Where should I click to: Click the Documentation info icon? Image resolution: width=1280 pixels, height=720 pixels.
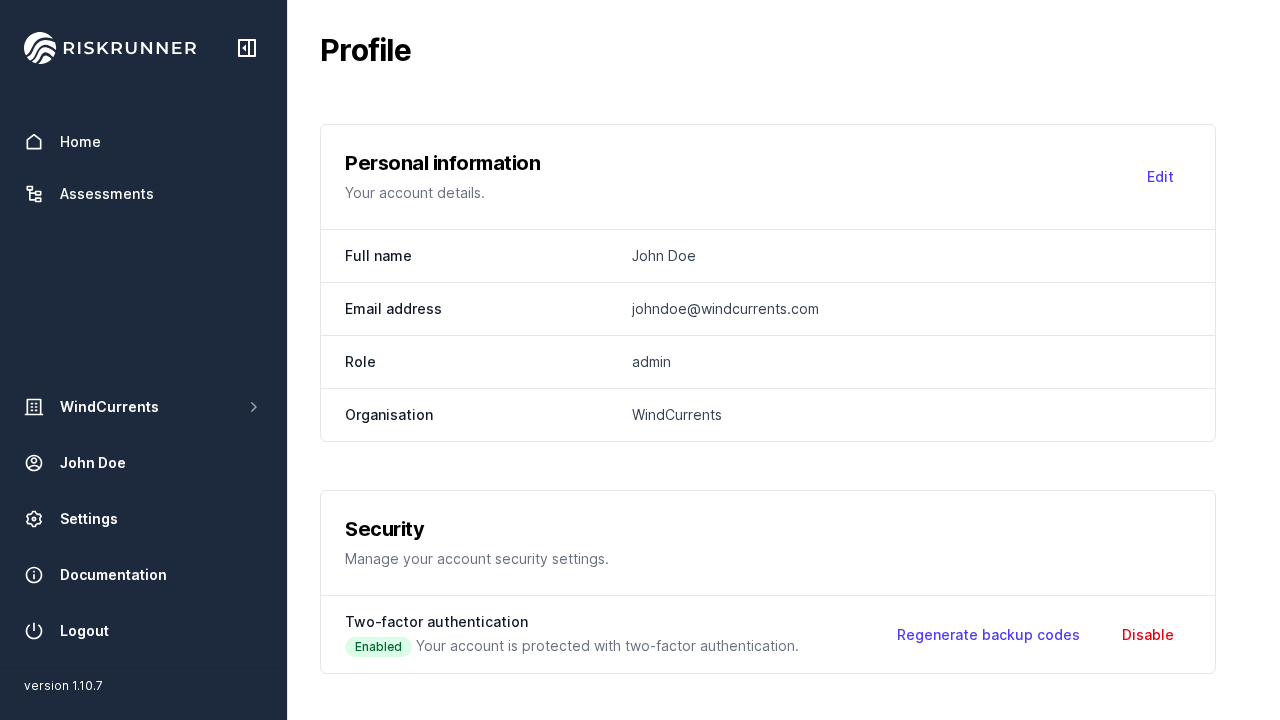(34, 575)
